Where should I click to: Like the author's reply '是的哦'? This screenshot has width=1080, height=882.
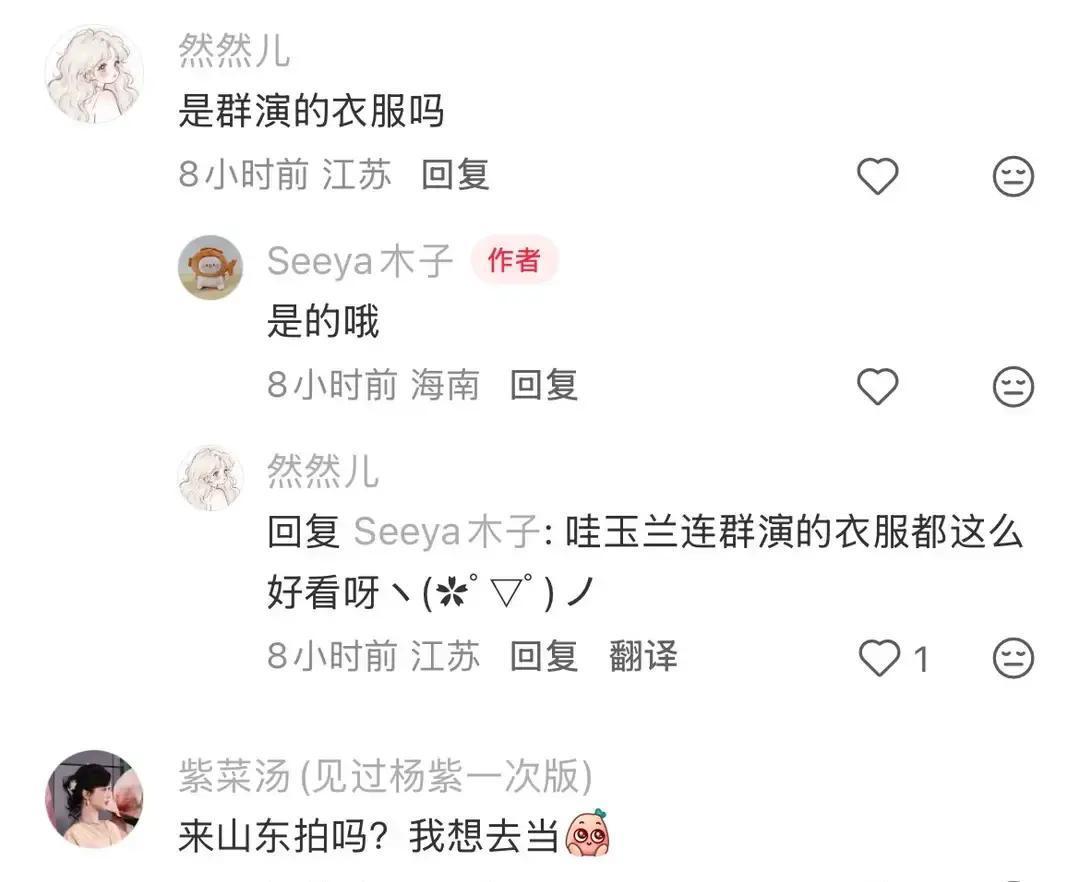[878, 386]
